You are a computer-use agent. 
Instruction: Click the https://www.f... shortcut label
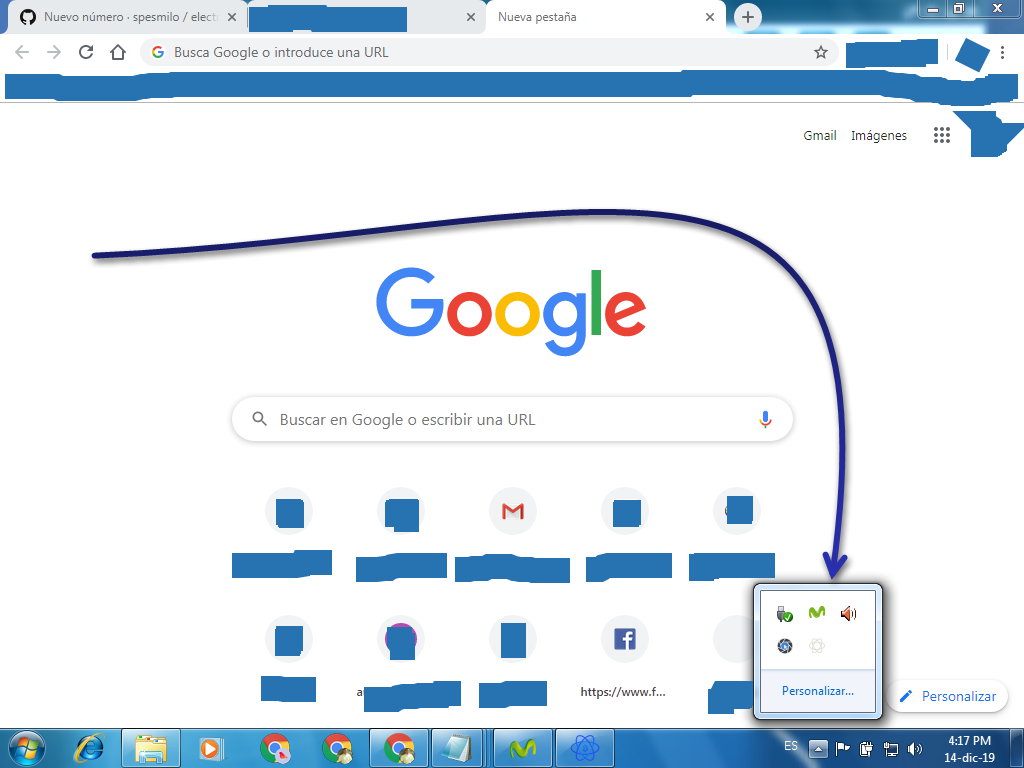click(623, 692)
